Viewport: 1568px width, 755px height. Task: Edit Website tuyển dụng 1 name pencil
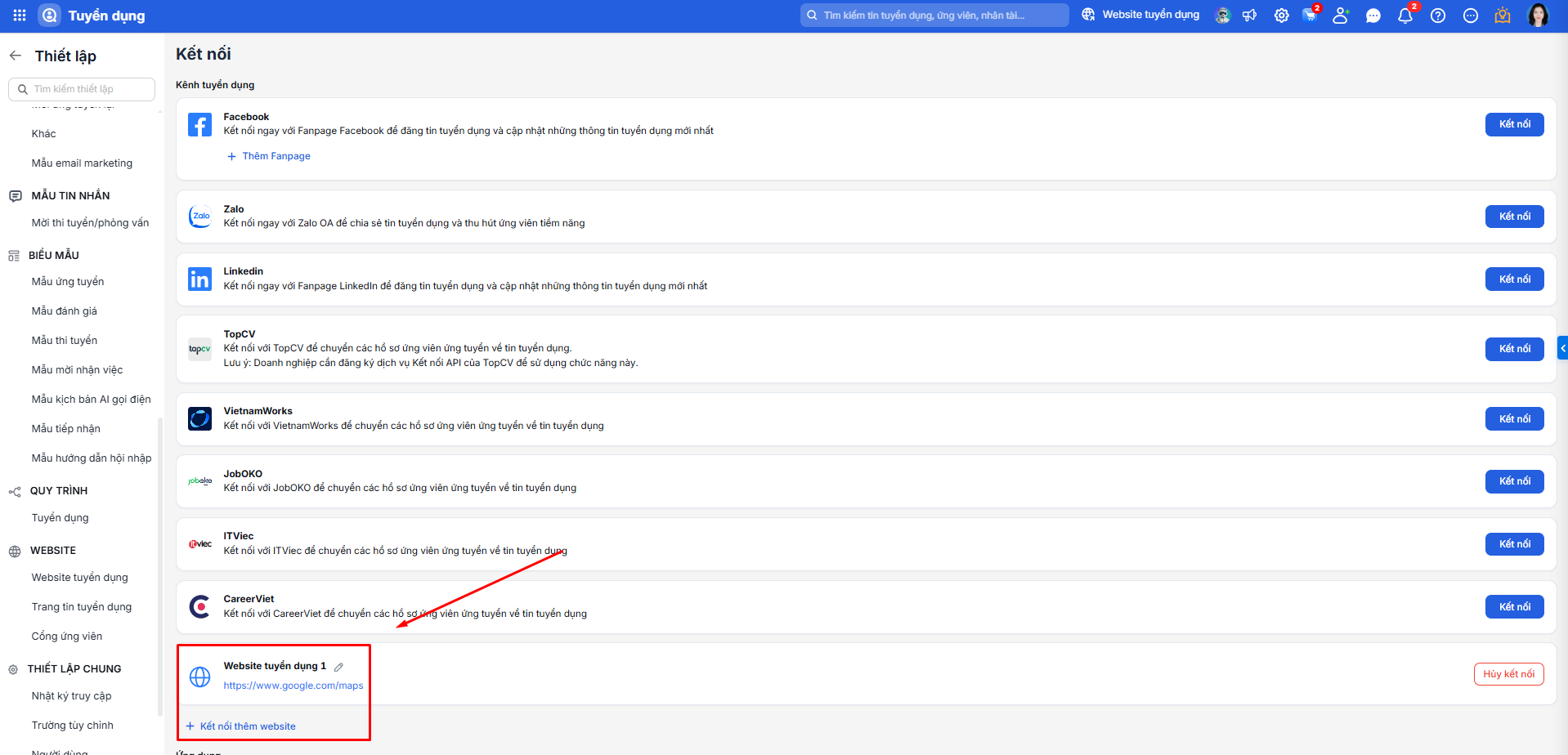[x=338, y=667]
